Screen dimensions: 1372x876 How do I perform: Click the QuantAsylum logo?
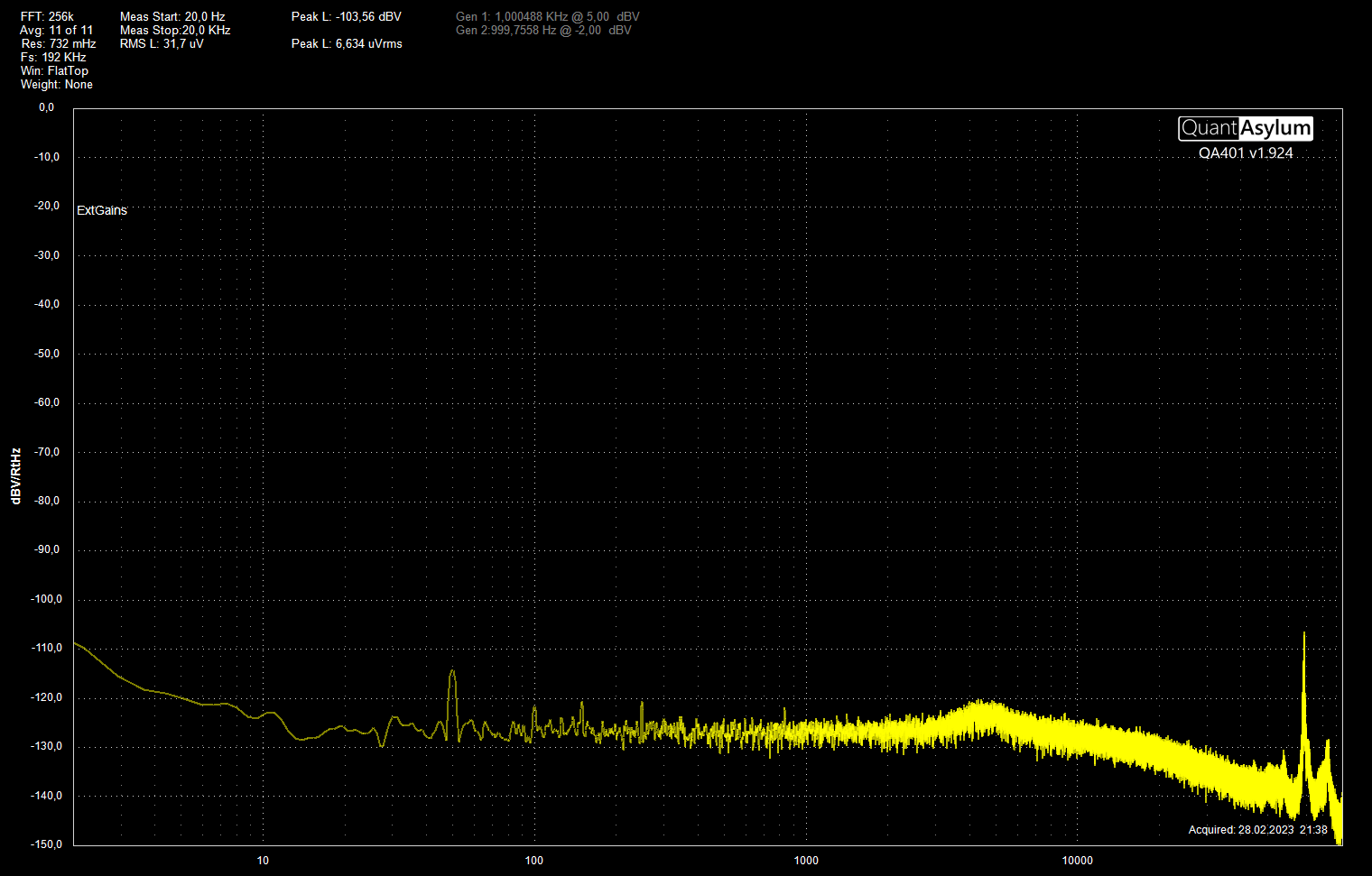click(1245, 128)
